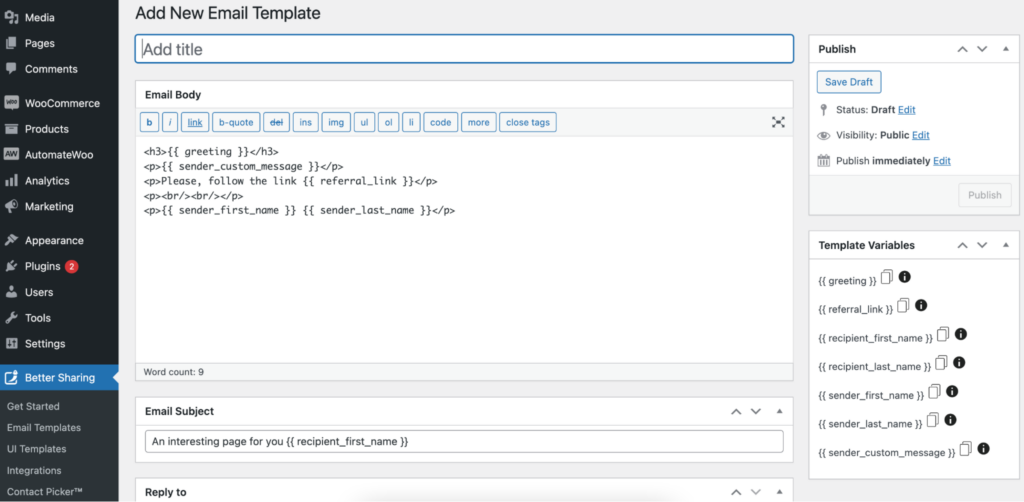Collapse the Reply to panel
1024x502 pixels.
[x=778, y=492]
